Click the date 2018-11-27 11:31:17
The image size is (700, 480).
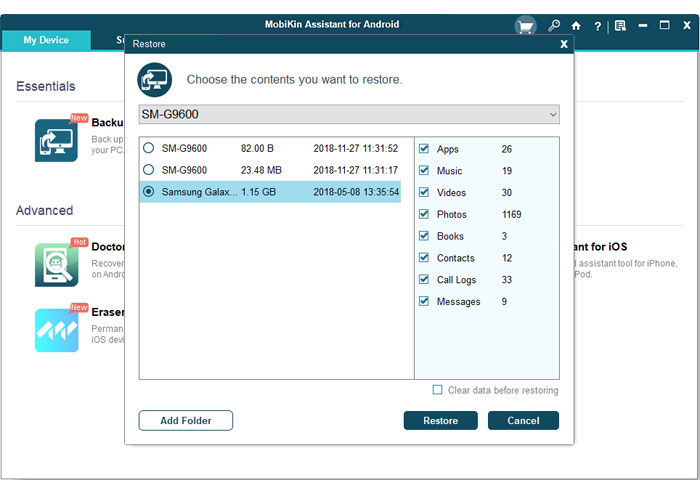click(x=355, y=170)
